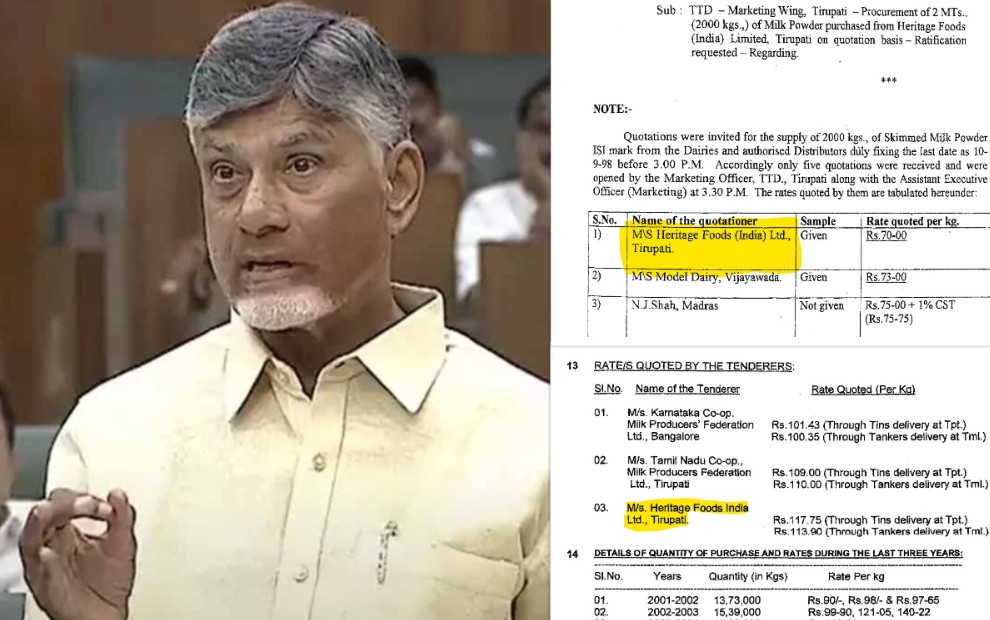This screenshot has height=620, width=990.
Task: Click the 'Rate quoted per kg.' header
Action: click(912, 221)
